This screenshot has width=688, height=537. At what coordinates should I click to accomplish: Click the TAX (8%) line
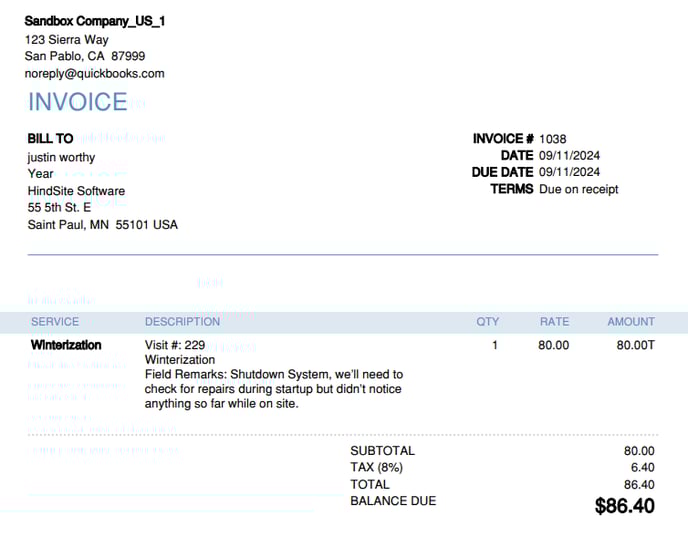[x=376, y=467]
